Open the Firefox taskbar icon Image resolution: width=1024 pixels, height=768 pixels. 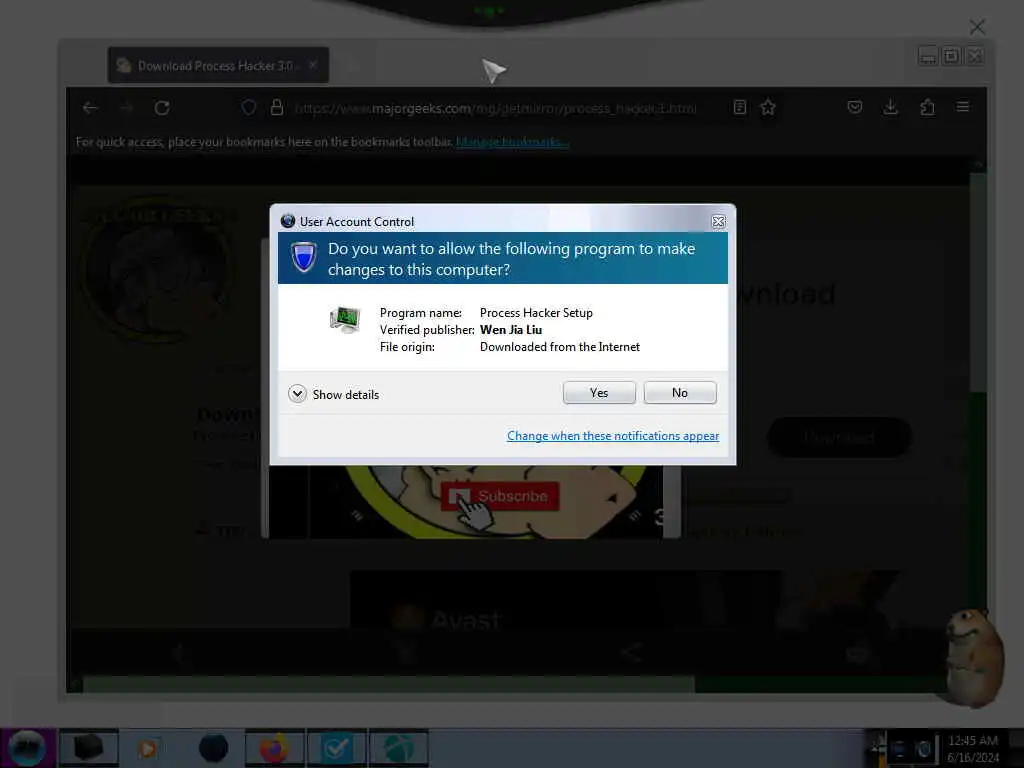point(274,748)
